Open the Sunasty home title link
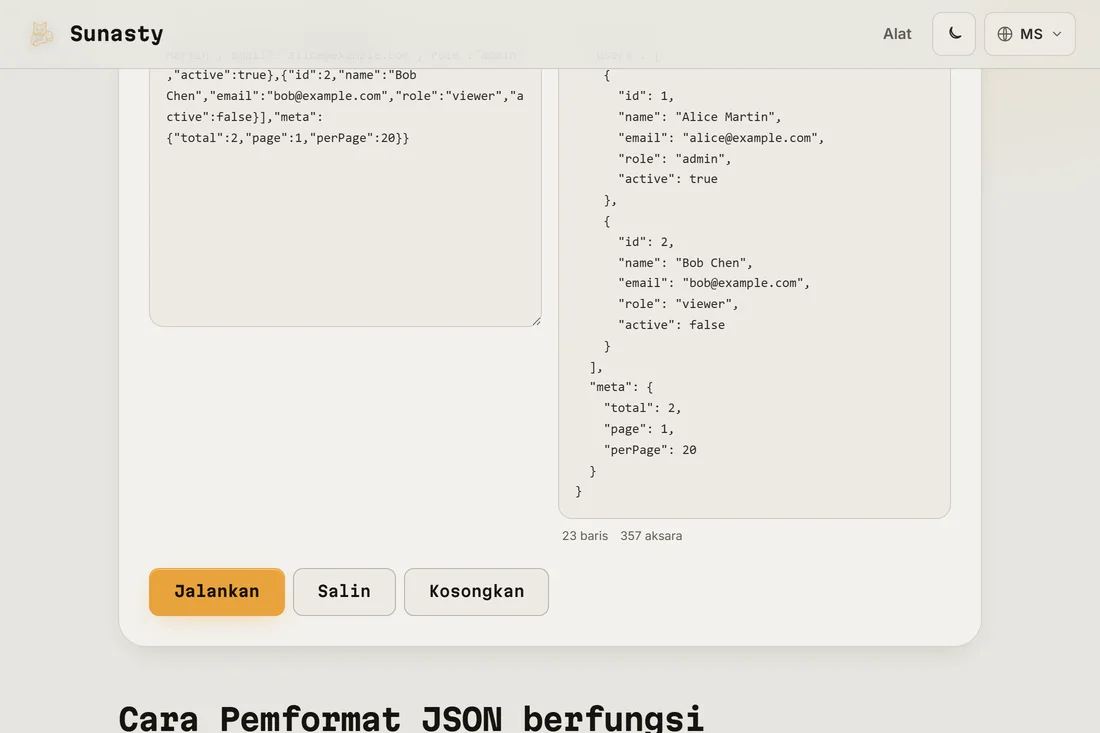Viewport: 1100px width, 733px height. [116, 34]
